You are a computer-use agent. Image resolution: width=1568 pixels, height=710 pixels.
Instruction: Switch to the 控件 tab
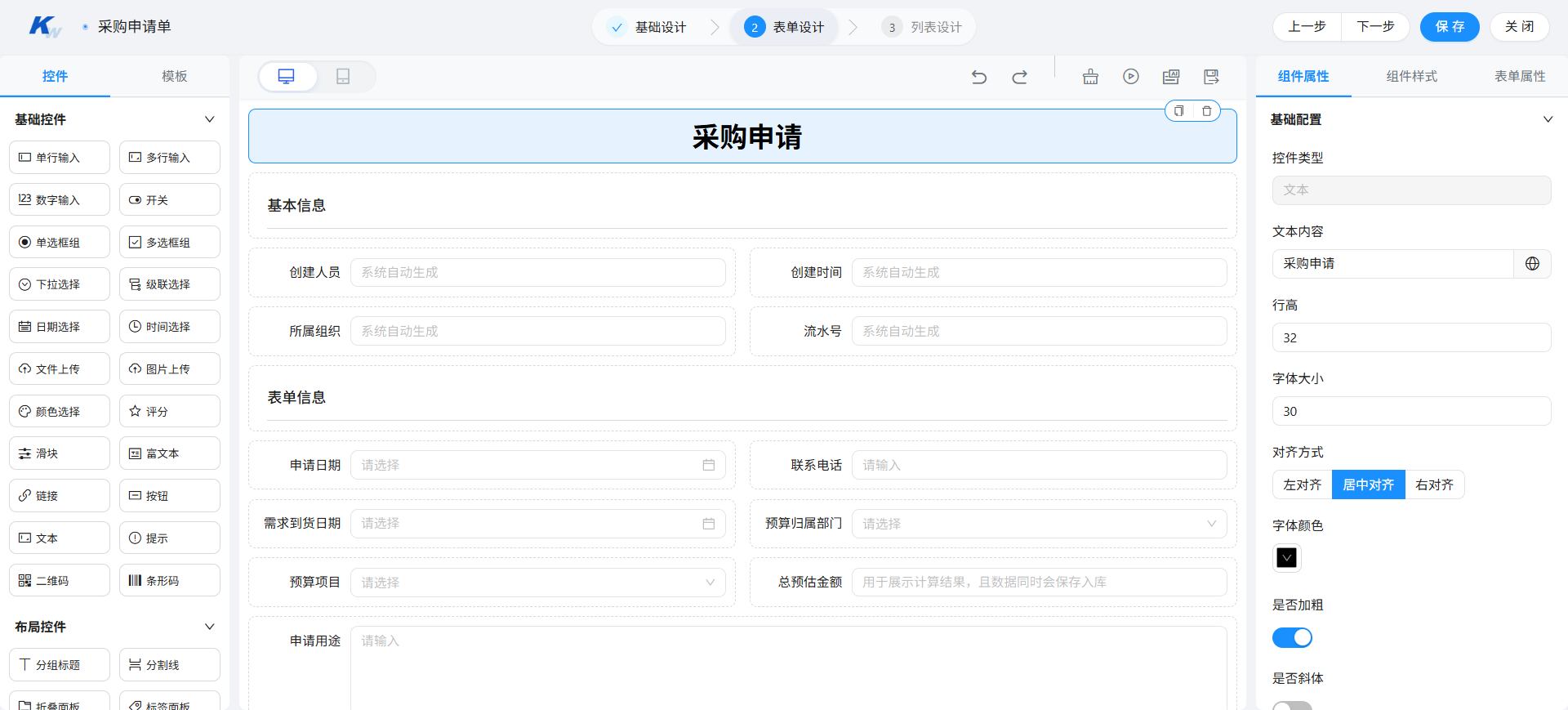(x=55, y=76)
